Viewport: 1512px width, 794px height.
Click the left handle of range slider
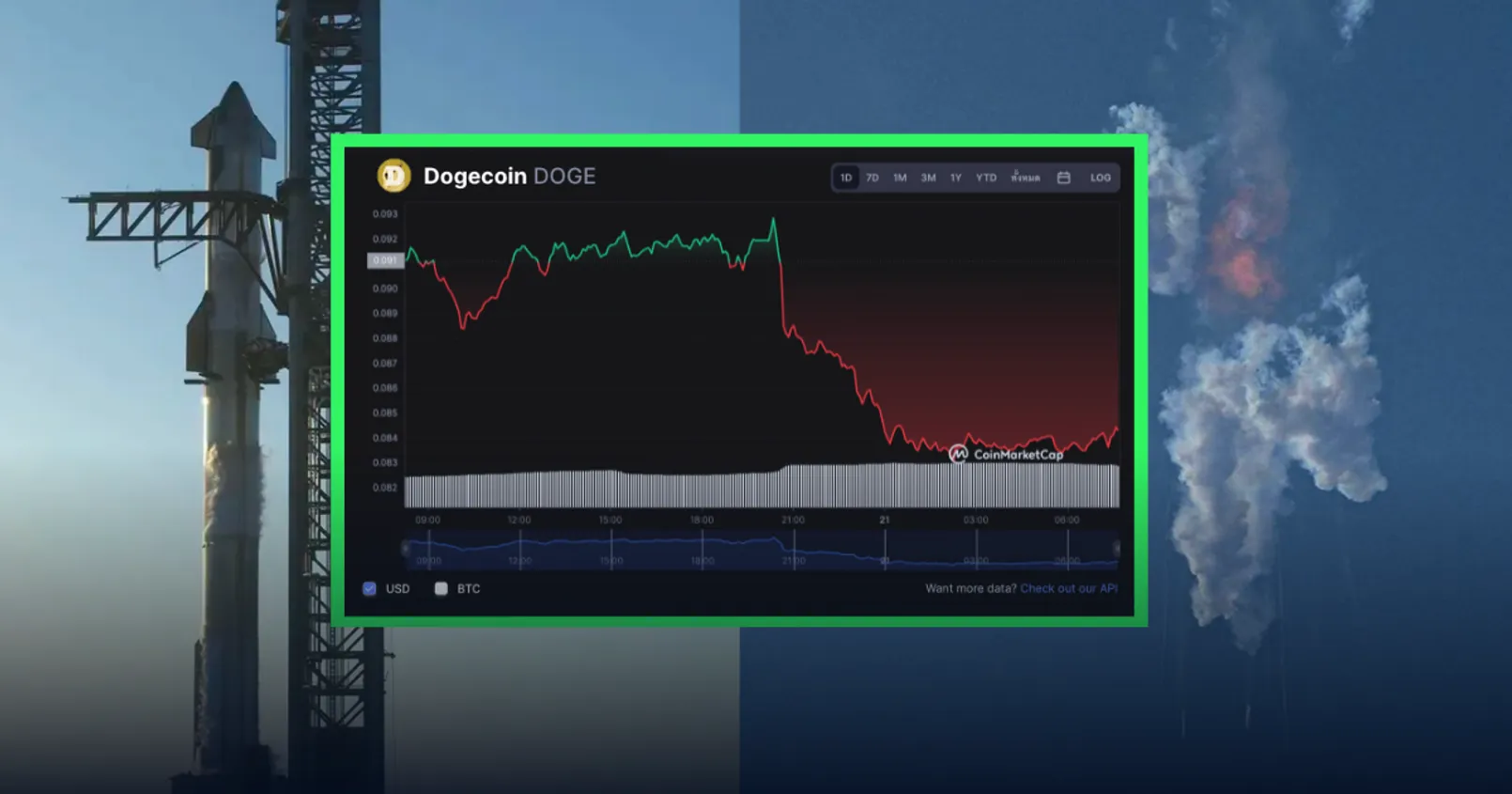point(406,548)
